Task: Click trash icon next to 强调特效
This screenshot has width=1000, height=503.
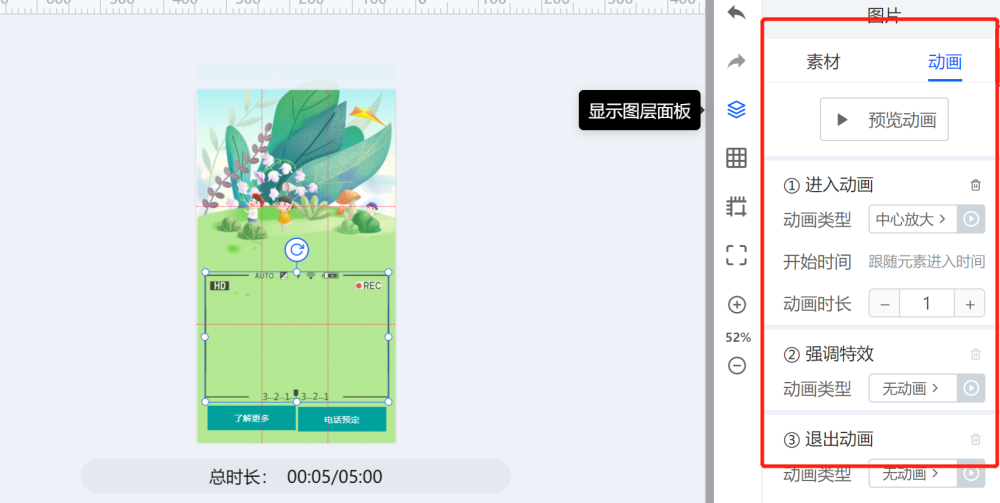Action: (x=975, y=354)
